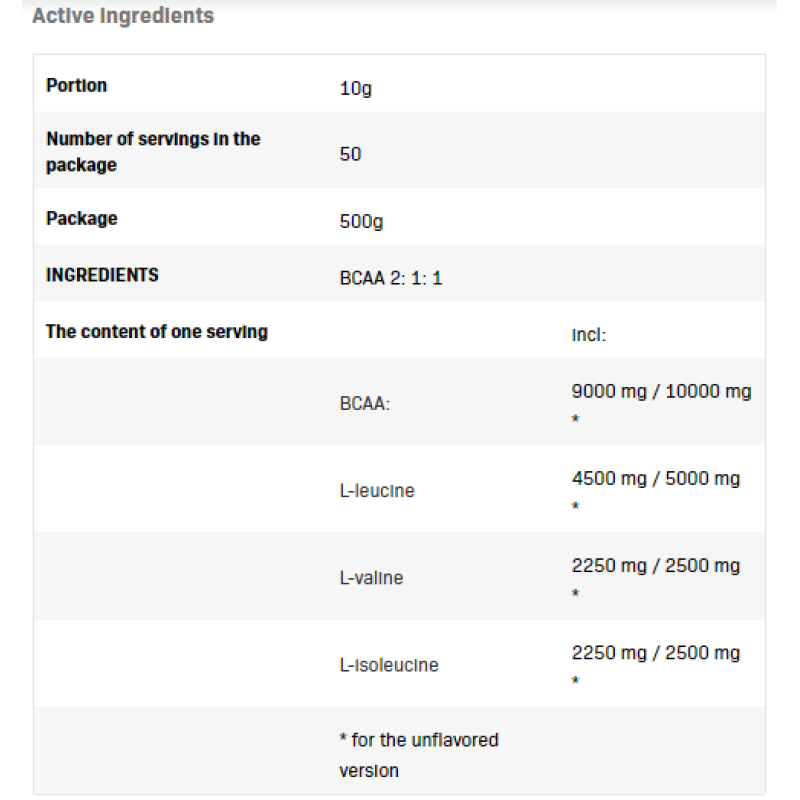Image resolution: width=800 pixels, height=800 pixels.
Task: Select The content of one serving label
Action: (156, 331)
